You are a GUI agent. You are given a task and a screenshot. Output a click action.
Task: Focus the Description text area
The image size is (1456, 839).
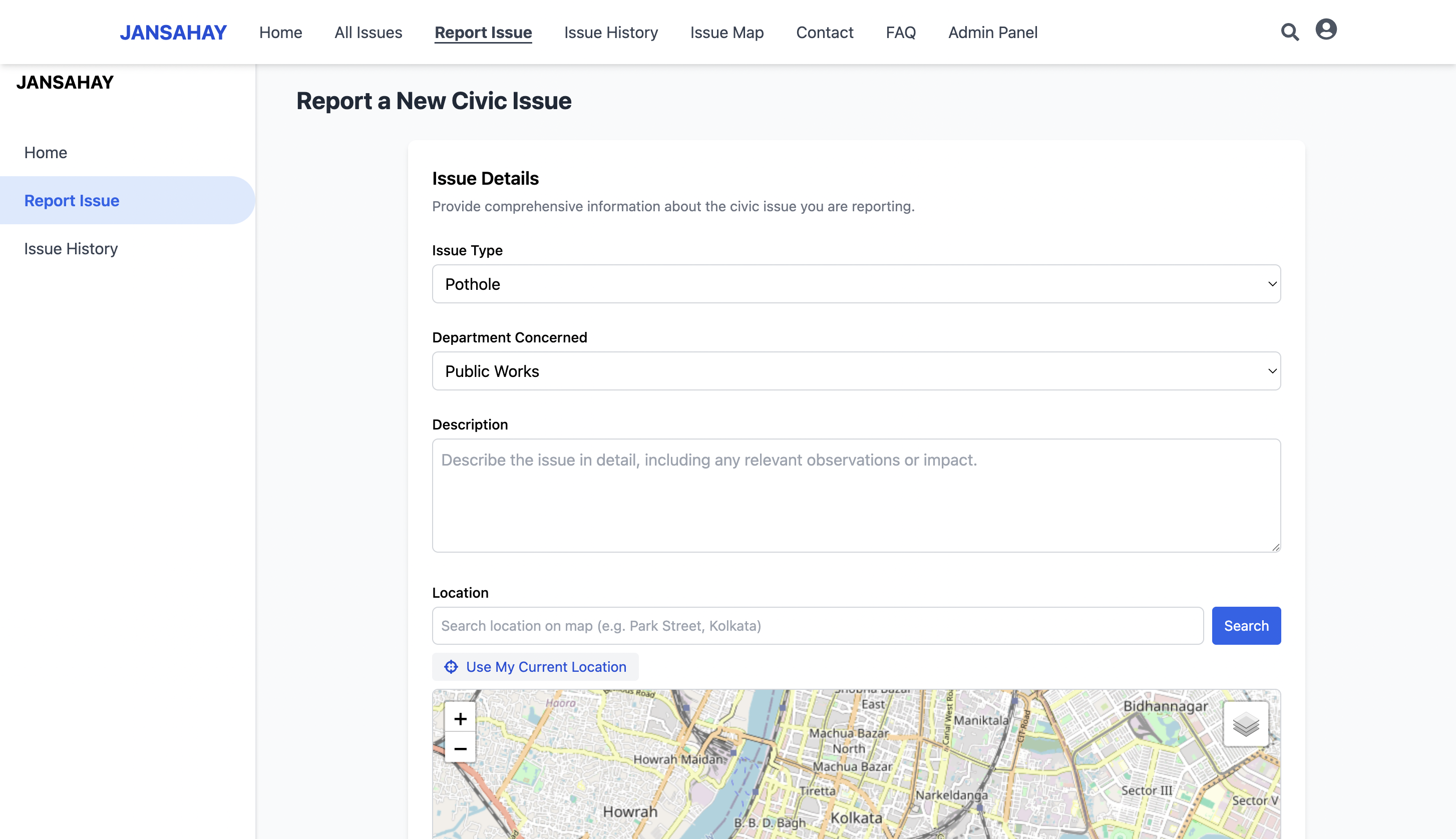pos(856,496)
